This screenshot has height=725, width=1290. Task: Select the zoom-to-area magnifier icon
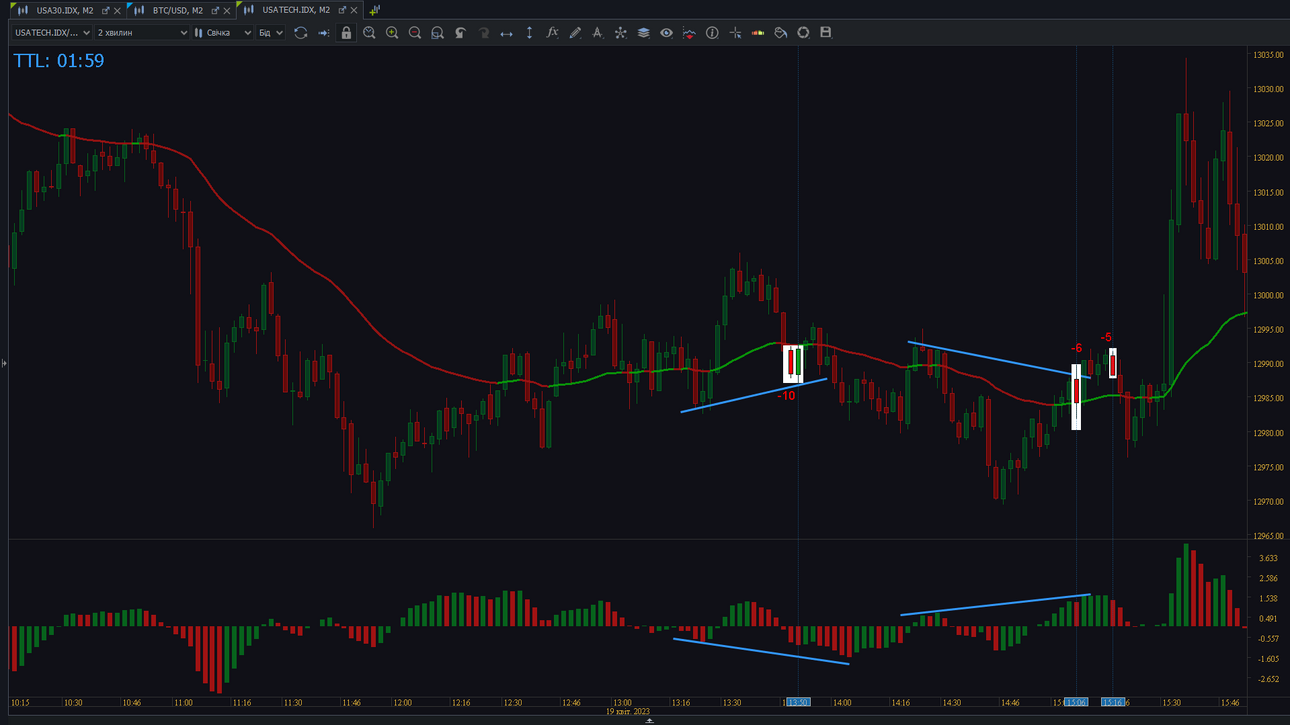(437, 33)
